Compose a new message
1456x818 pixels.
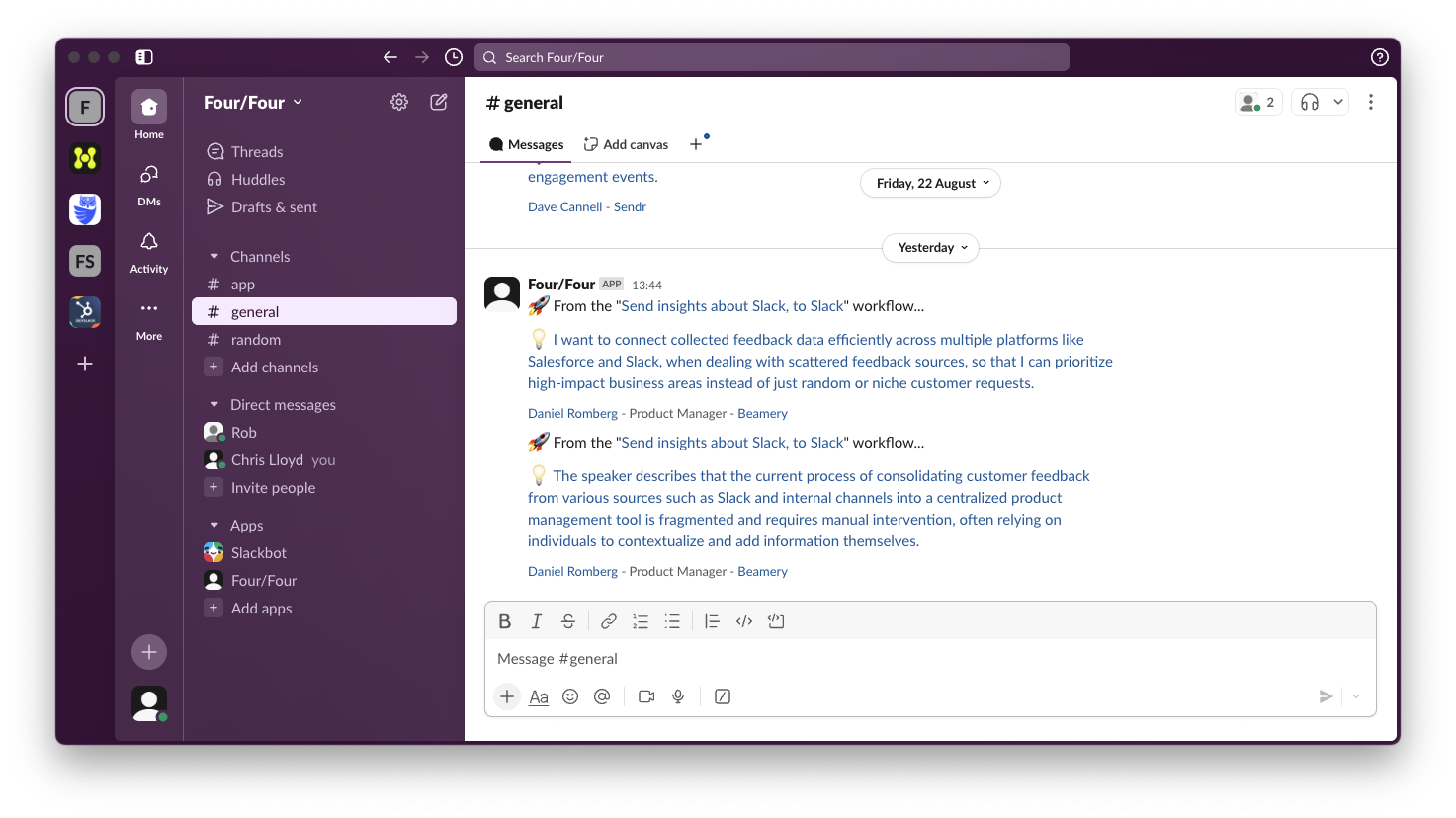439,102
